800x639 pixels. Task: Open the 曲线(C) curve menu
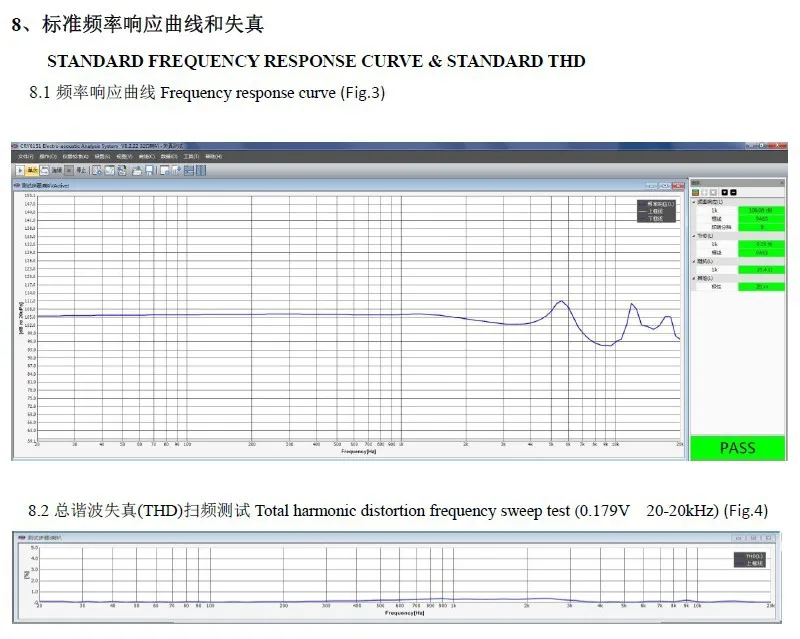point(146,157)
